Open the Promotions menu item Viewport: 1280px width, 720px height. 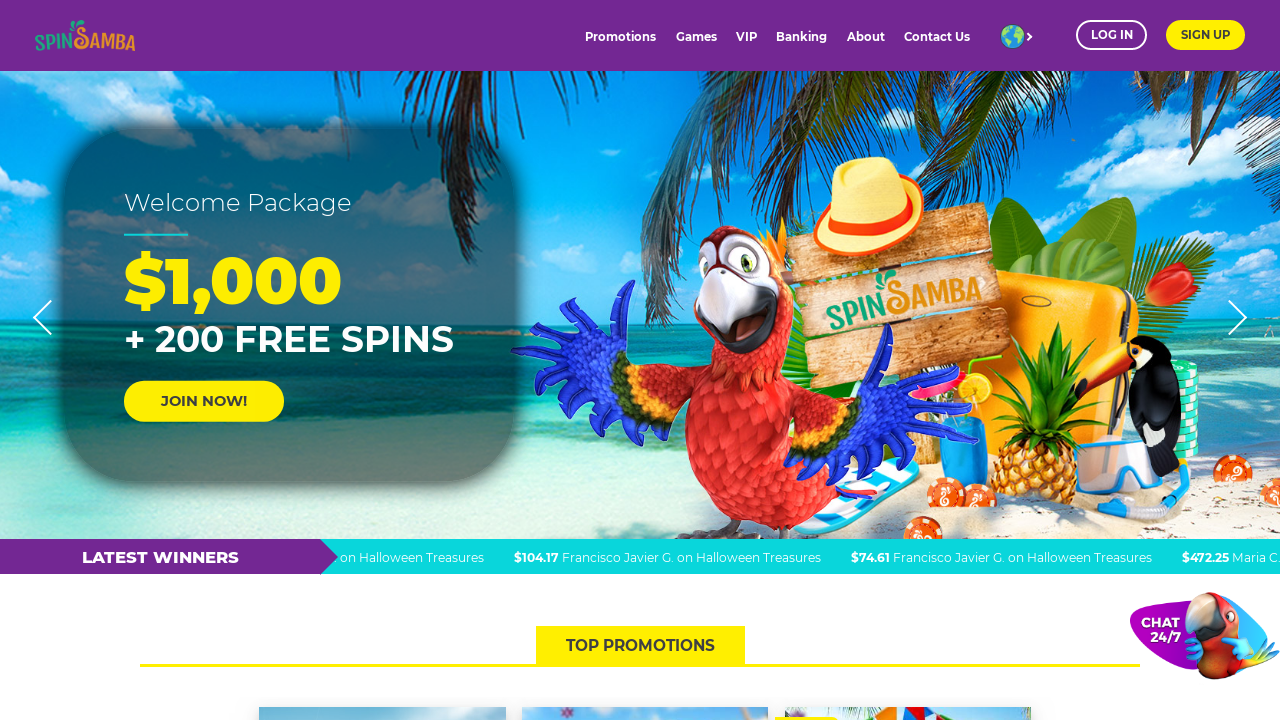point(620,37)
